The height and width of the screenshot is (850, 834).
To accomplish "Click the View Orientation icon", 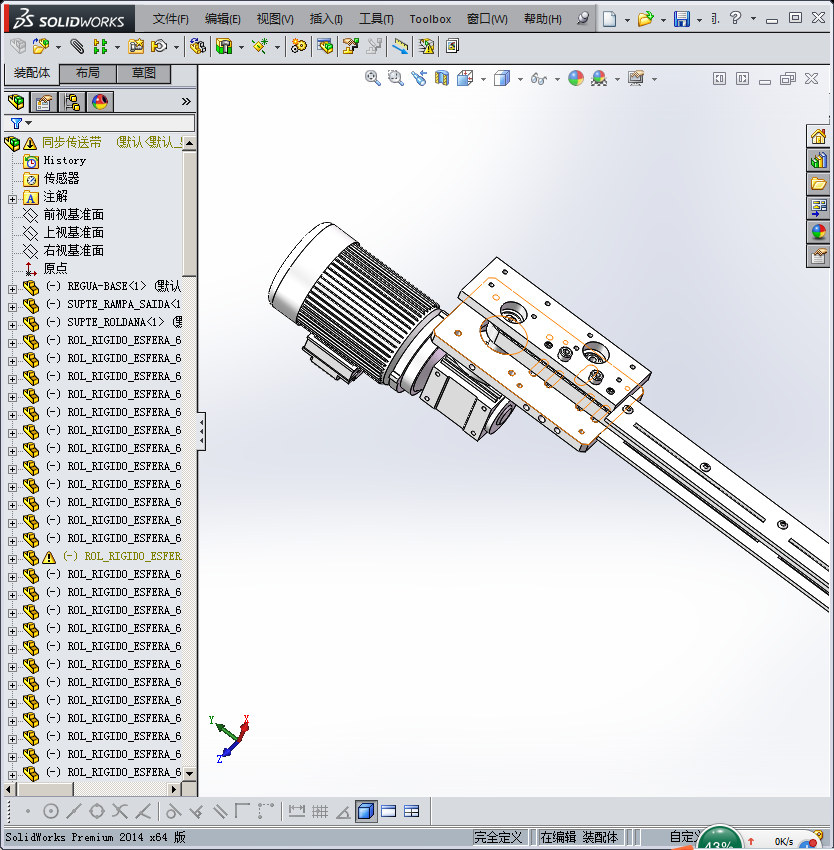I will tap(465, 79).
